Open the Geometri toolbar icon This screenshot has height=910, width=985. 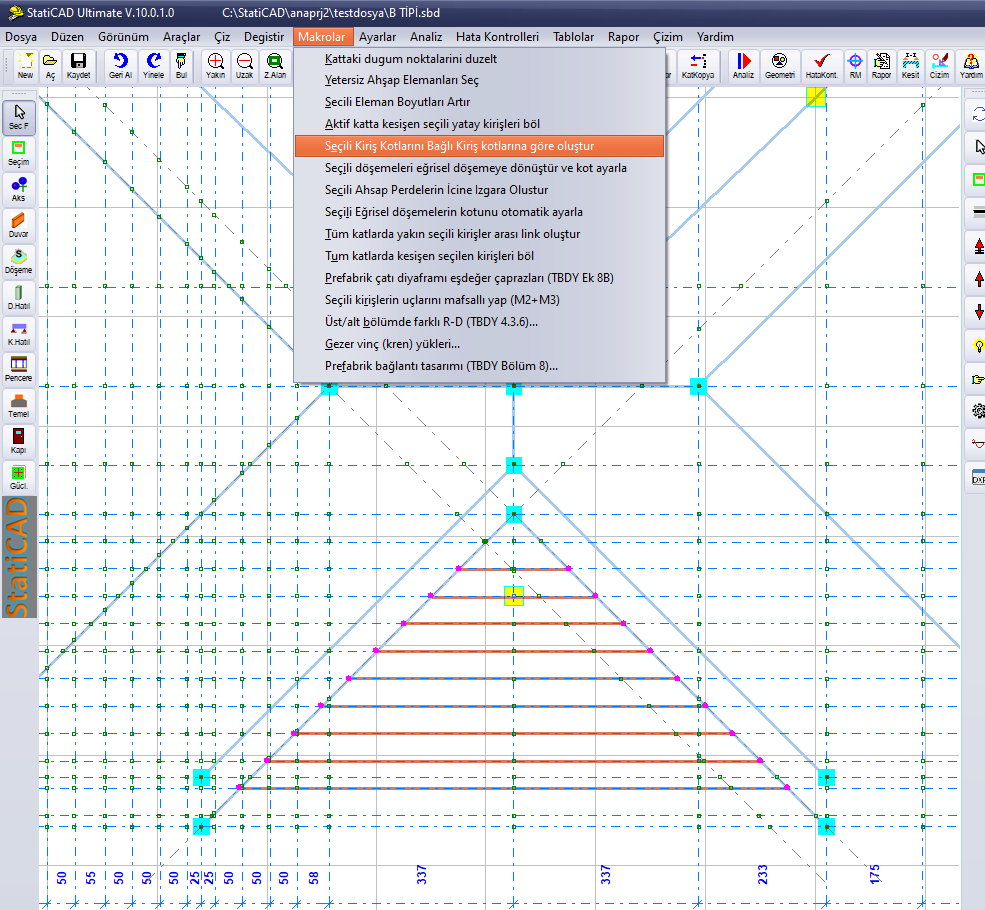point(780,66)
